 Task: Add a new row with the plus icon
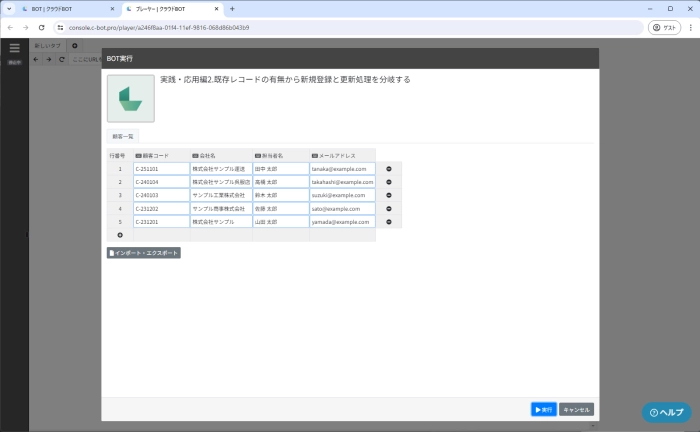[x=120, y=235]
